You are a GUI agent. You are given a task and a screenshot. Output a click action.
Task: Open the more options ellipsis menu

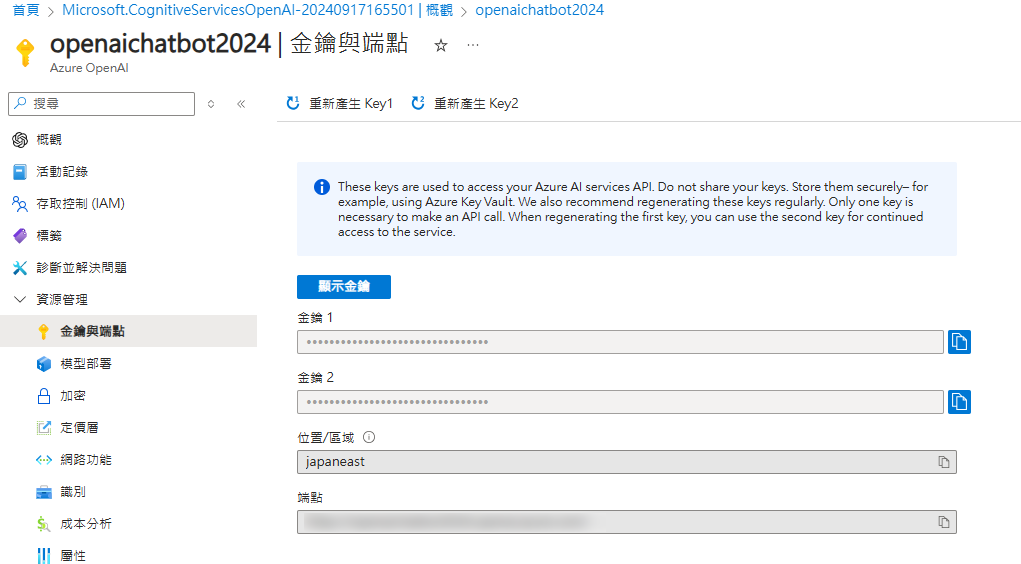(x=473, y=45)
